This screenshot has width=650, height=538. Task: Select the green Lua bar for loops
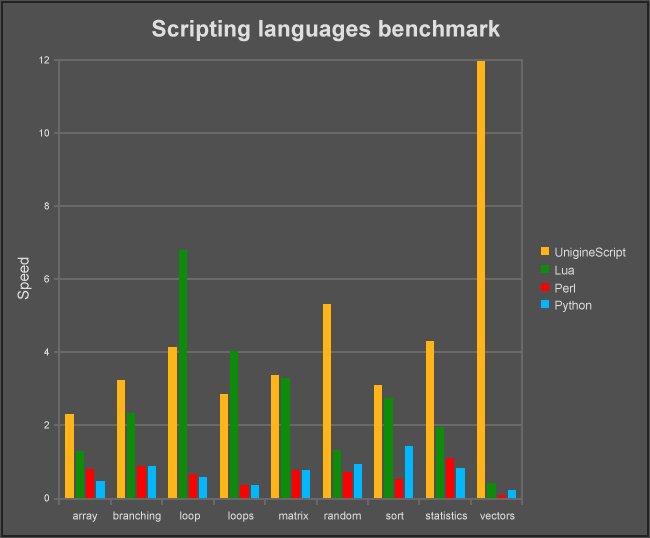(x=234, y=424)
